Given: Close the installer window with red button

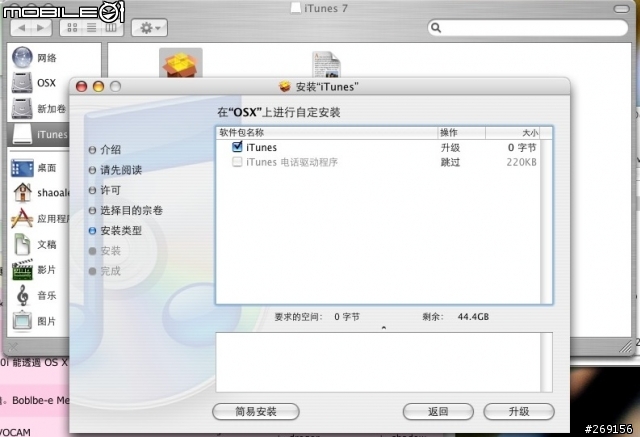Looking at the screenshot, I should click(x=82, y=87).
